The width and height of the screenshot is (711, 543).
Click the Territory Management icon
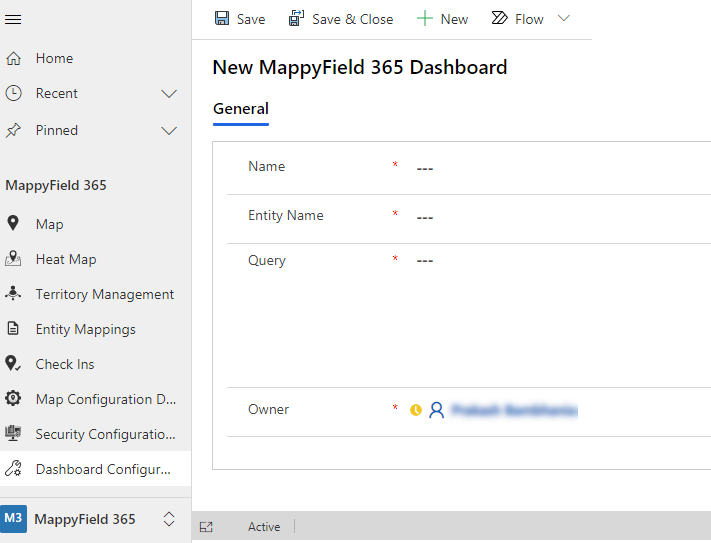(13, 293)
